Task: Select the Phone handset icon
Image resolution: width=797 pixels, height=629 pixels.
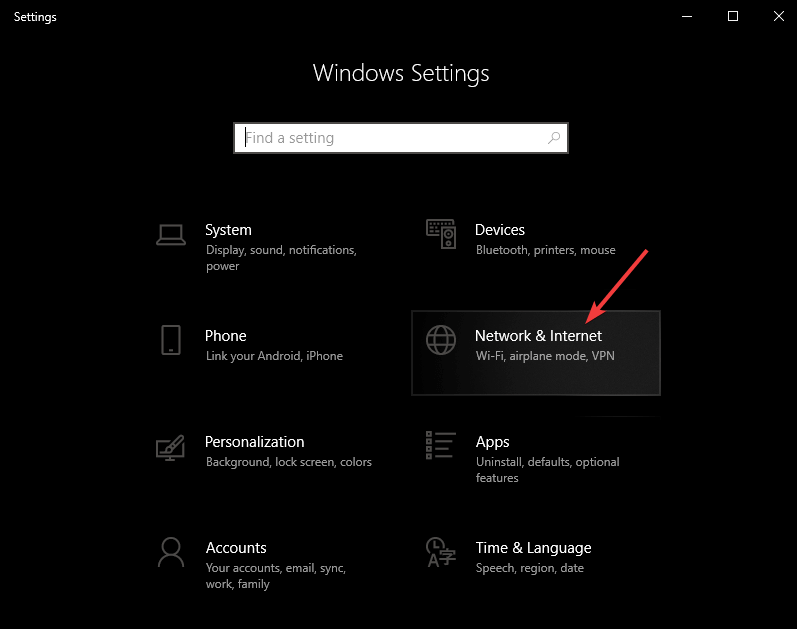Action: (171, 340)
